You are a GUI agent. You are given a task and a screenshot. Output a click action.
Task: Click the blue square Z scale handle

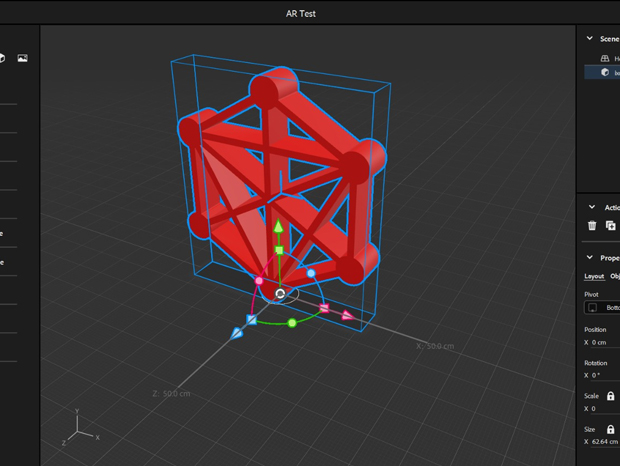point(252,320)
